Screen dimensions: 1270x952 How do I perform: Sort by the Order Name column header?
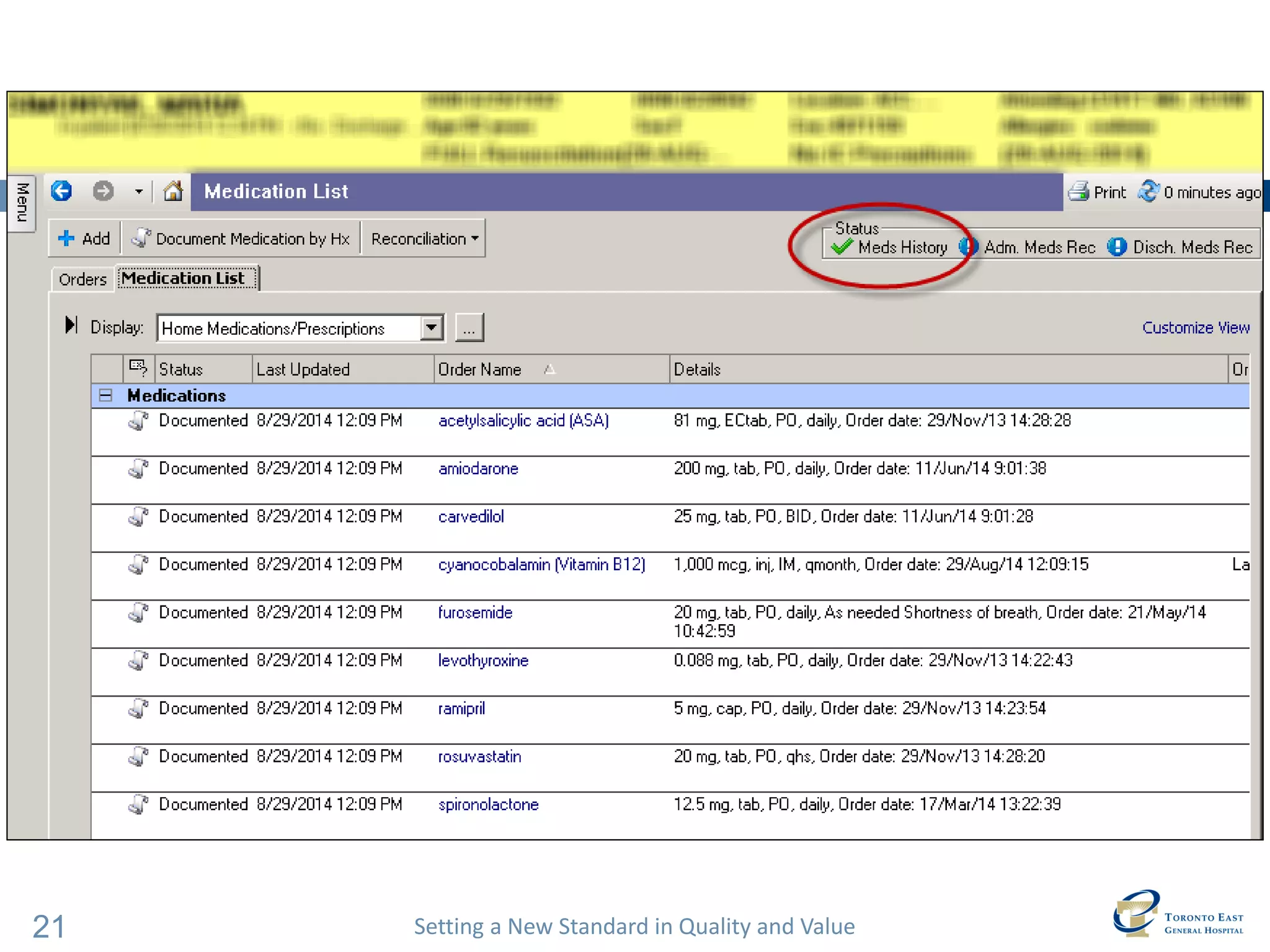(479, 370)
